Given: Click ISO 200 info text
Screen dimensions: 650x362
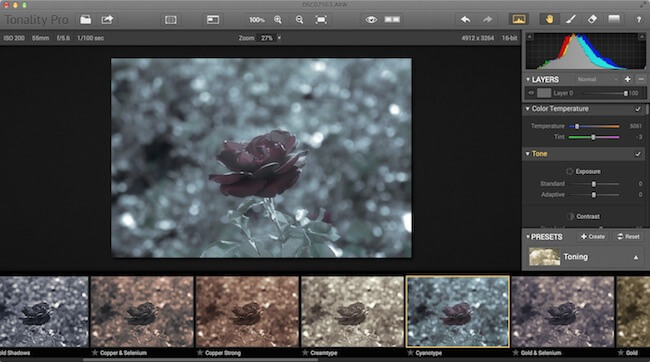Looking at the screenshot, I should point(14,38).
